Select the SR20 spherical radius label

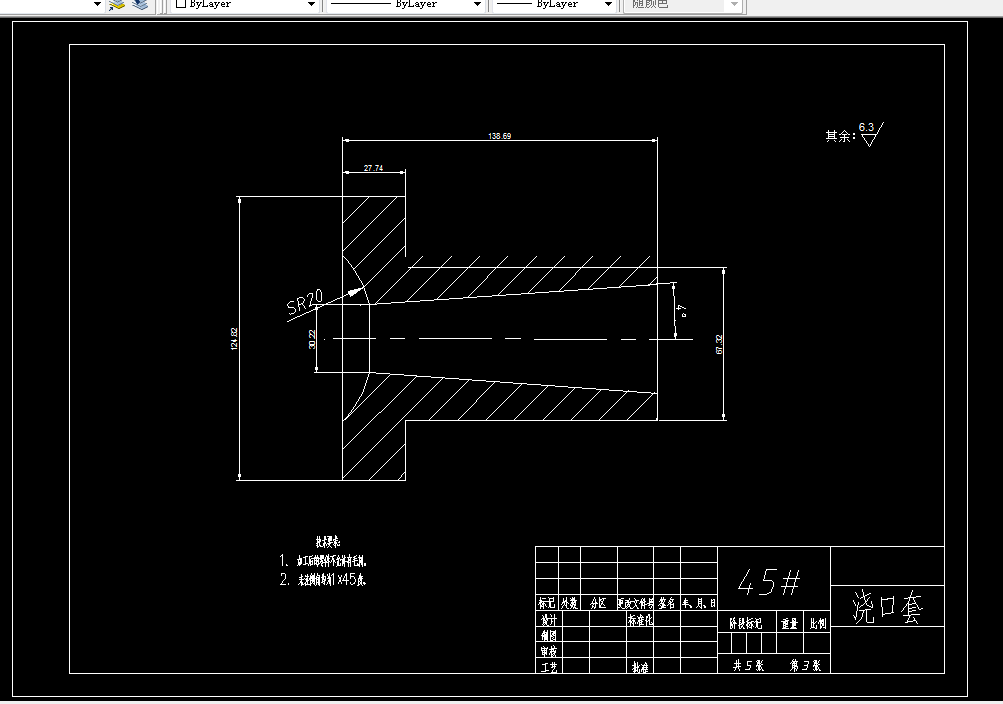[x=304, y=302]
